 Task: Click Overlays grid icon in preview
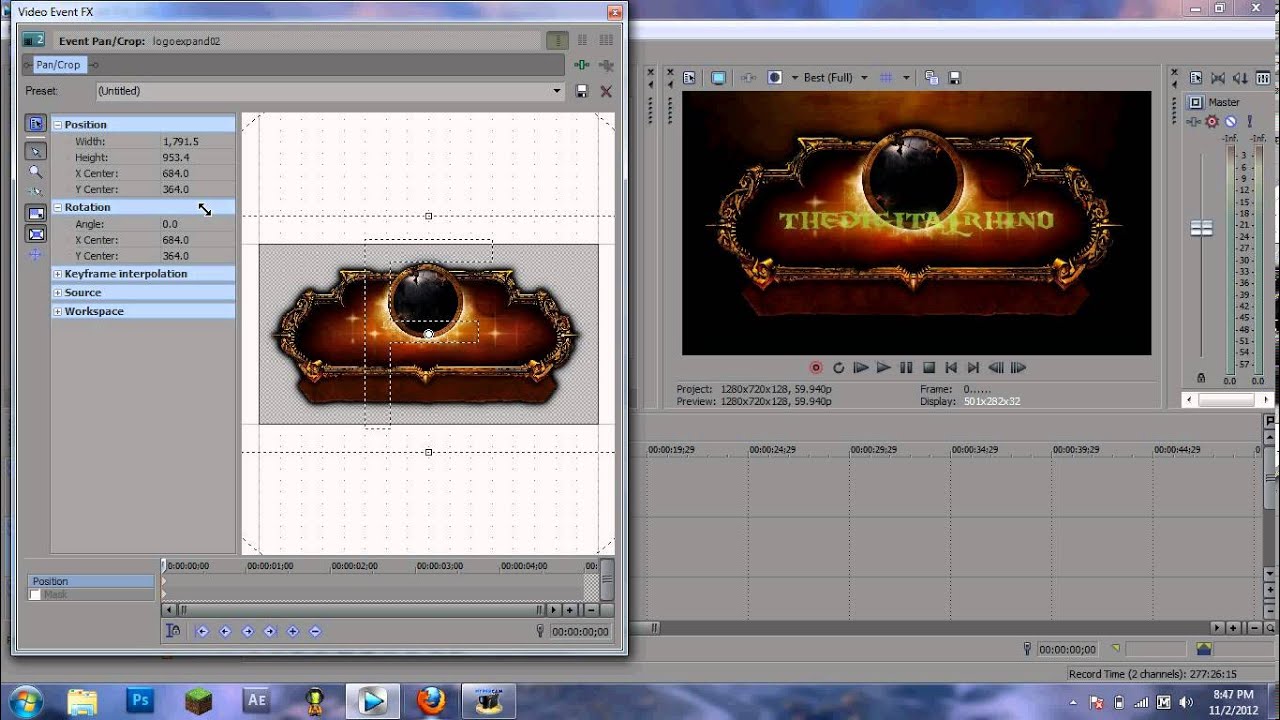pyautogui.click(x=887, y=77)
